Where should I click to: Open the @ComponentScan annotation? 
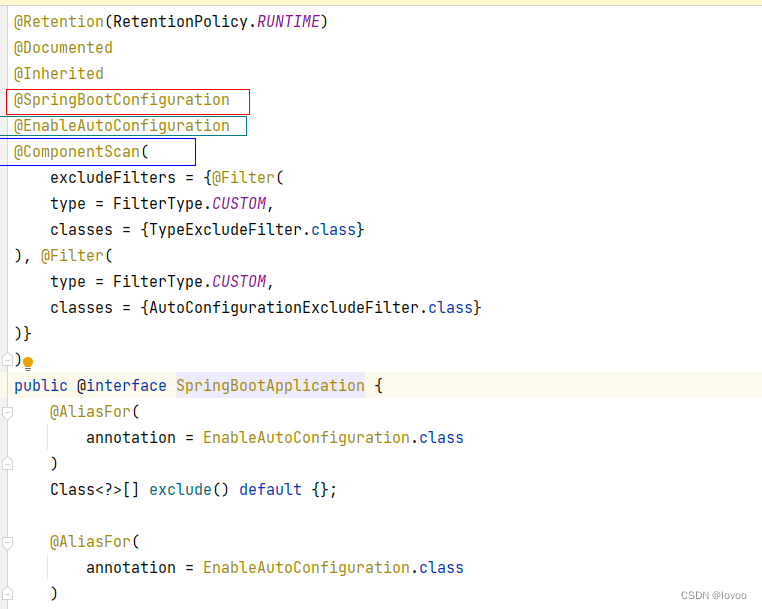point(77,152)
